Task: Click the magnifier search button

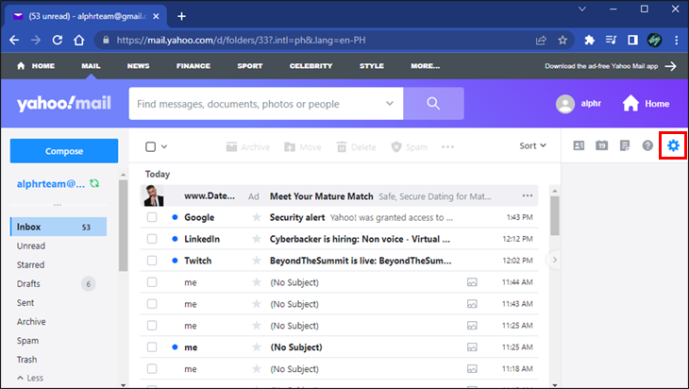Action: tap(433, 103)
